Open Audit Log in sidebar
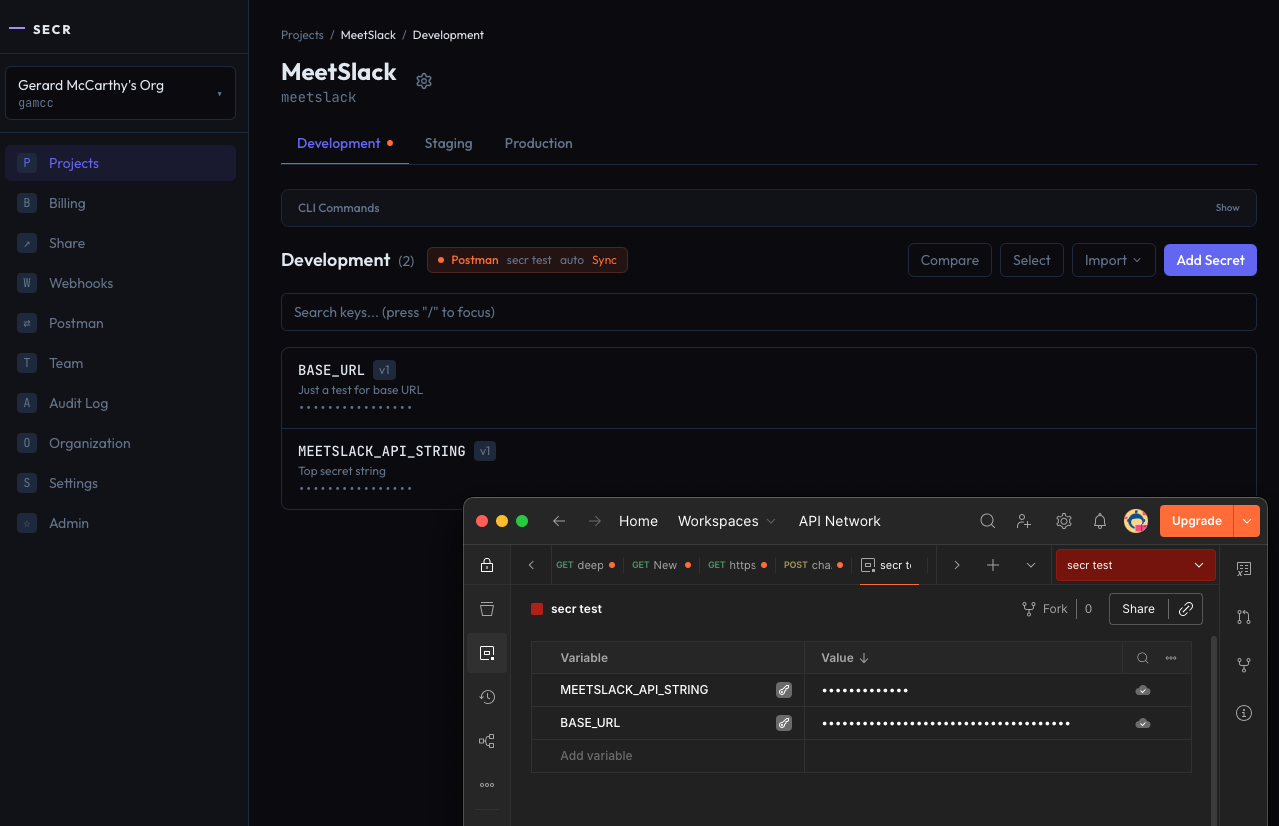Screen dimensions: 1279x826 pos(78,403)
